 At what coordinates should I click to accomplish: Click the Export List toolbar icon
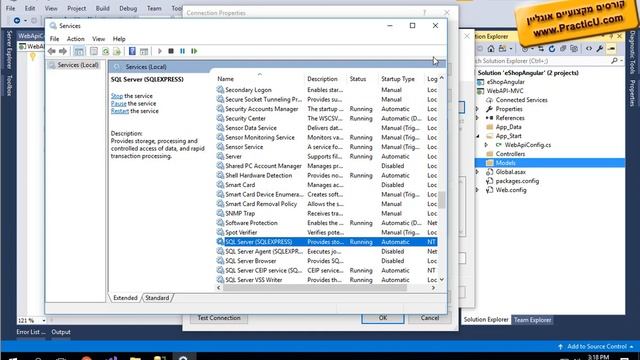[x=117, y=51]
